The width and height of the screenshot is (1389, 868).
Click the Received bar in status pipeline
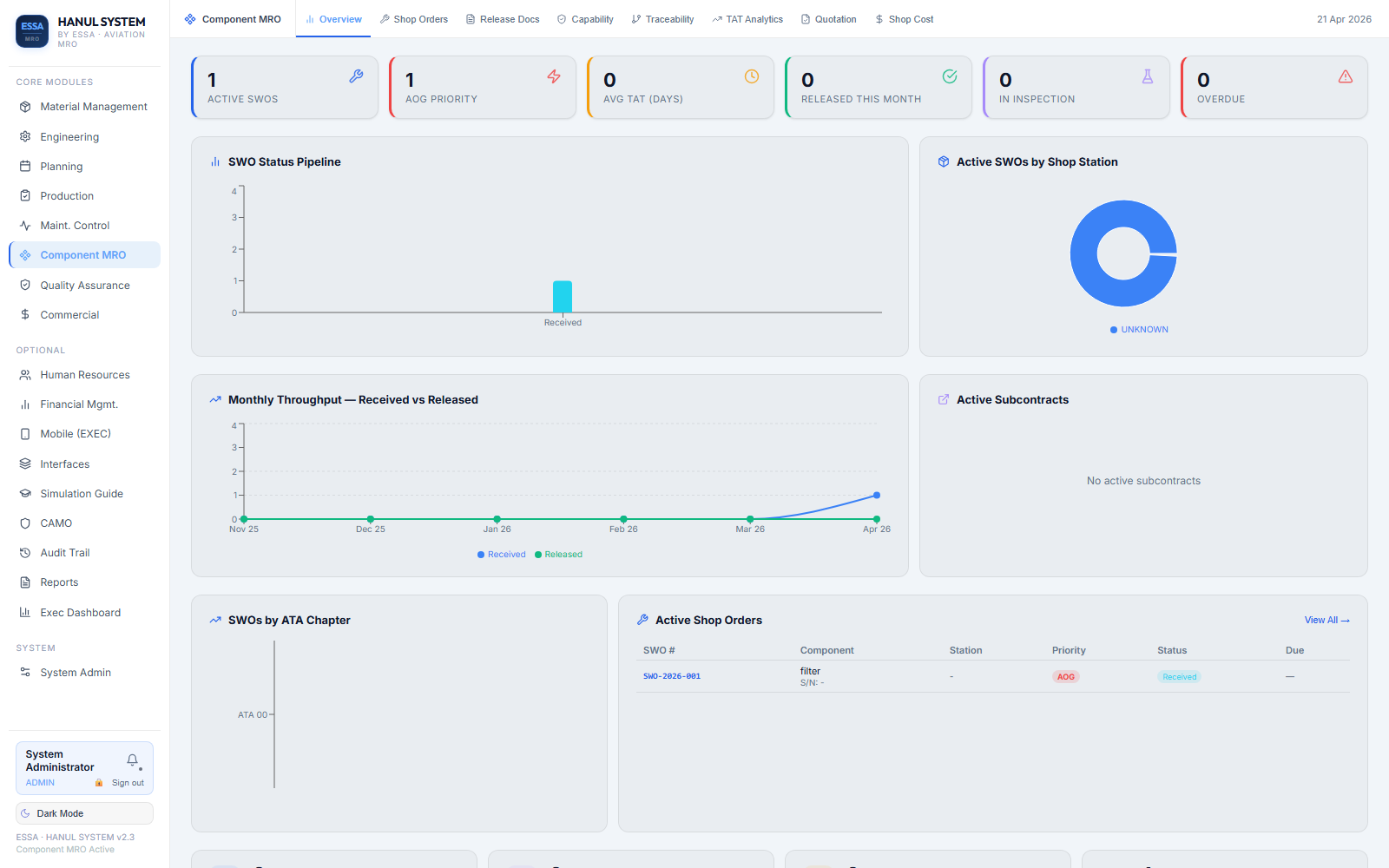tap(563, 297)
